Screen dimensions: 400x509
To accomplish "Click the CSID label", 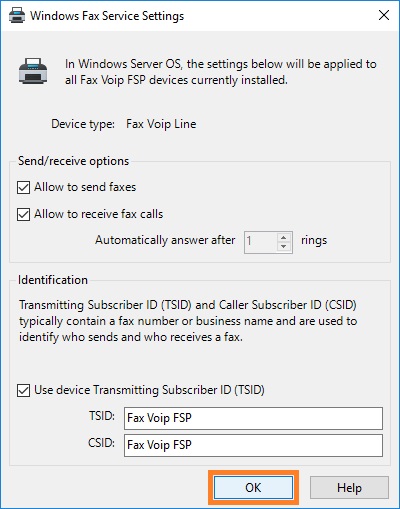I will (101, 443).
